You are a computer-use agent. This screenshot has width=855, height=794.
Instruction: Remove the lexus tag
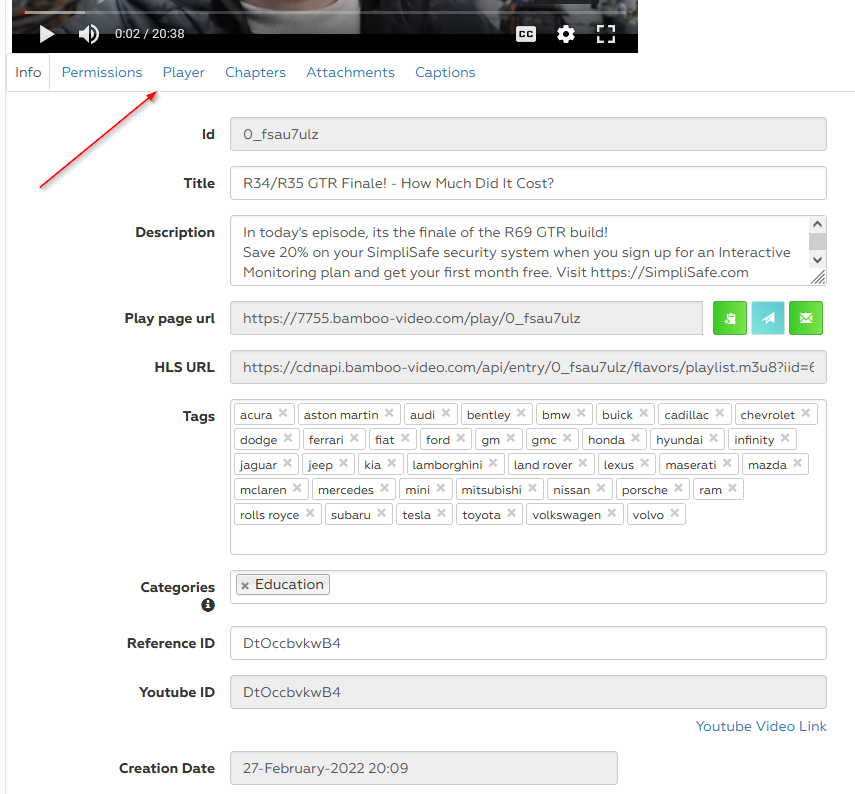pos(645,463)
